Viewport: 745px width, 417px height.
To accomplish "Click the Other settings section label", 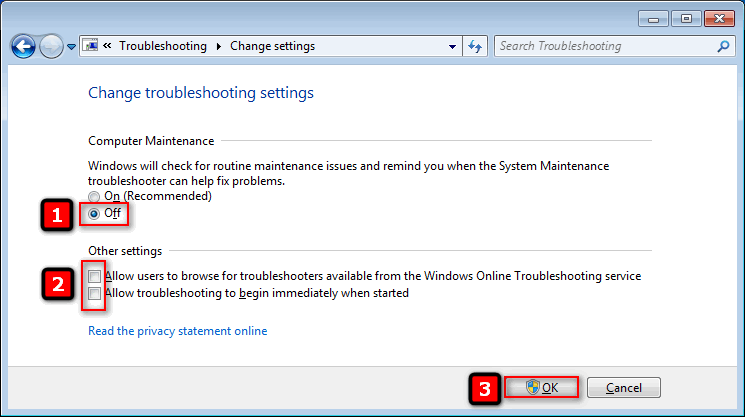I will (x=125, y=251).
